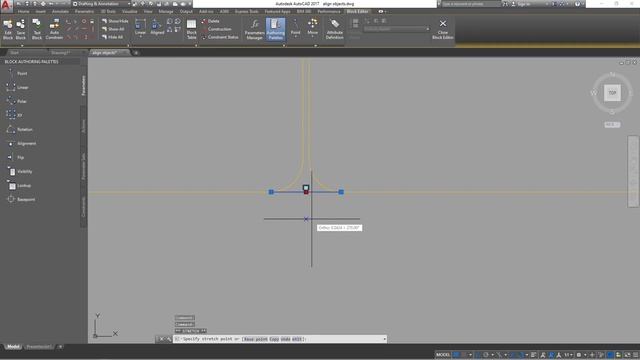The width and height of the screenshot is (640, 360).
Task: Toggle the Authoring Palettes button
Action: pyautogui.click(x=276, y=29)
